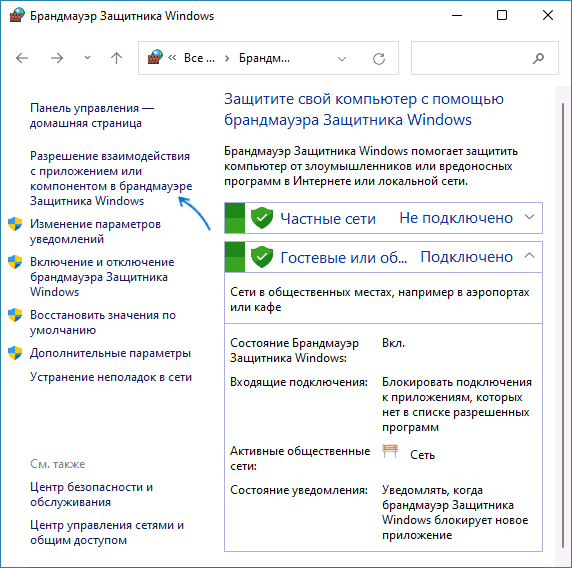The width and height of the screenshot is (572, 568).
Task: Click the vertical scrollbar on the right
Action: coord(563,325)
